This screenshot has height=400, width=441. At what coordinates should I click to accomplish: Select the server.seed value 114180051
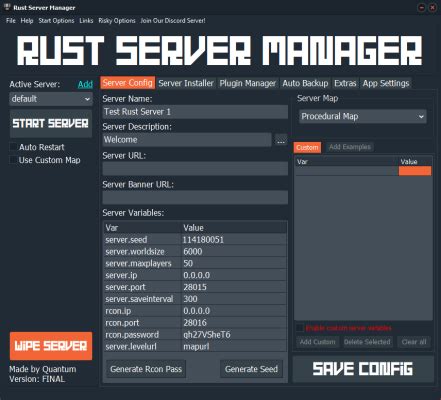tap(234, 240)
